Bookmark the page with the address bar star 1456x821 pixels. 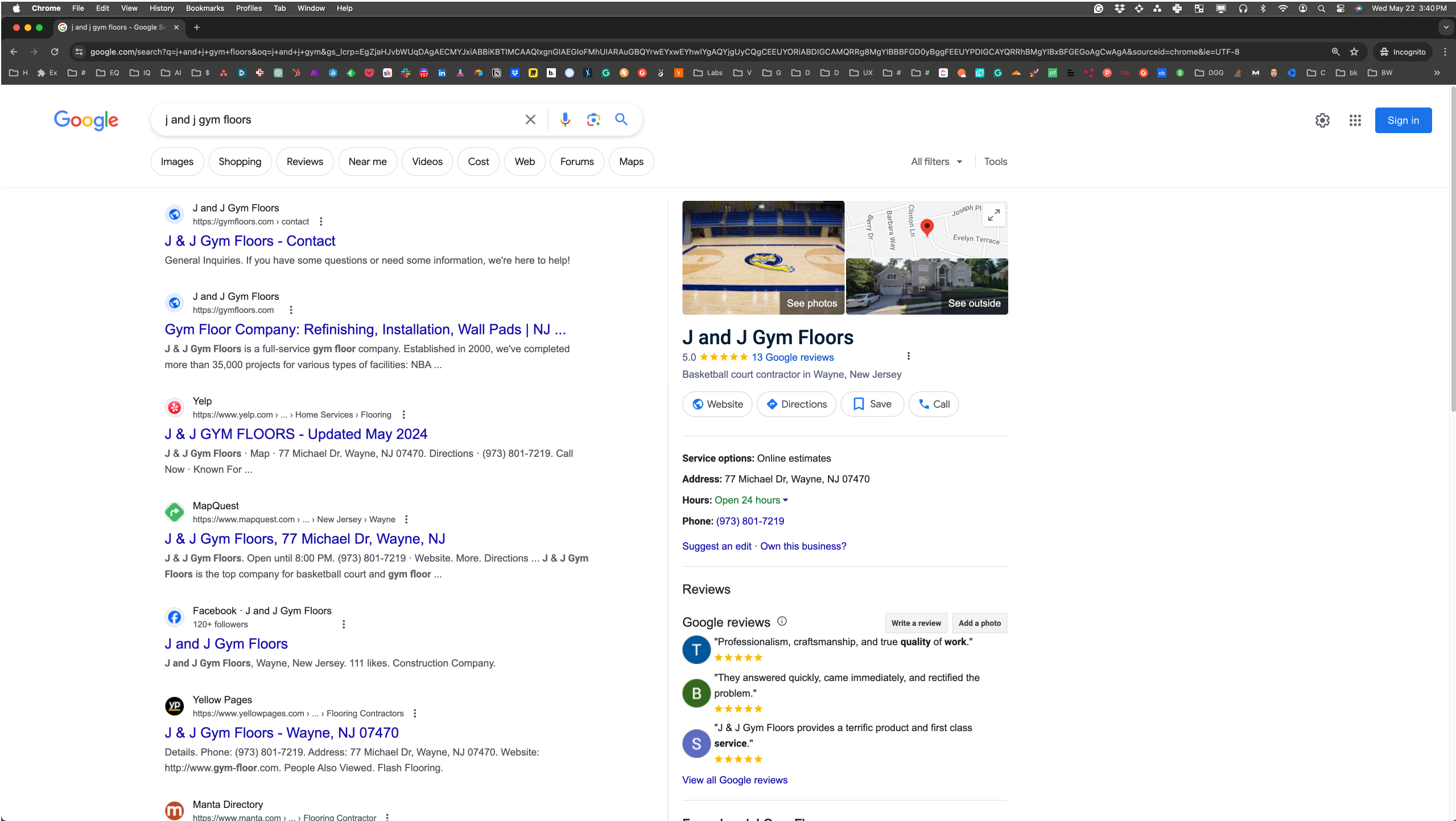1354,51
